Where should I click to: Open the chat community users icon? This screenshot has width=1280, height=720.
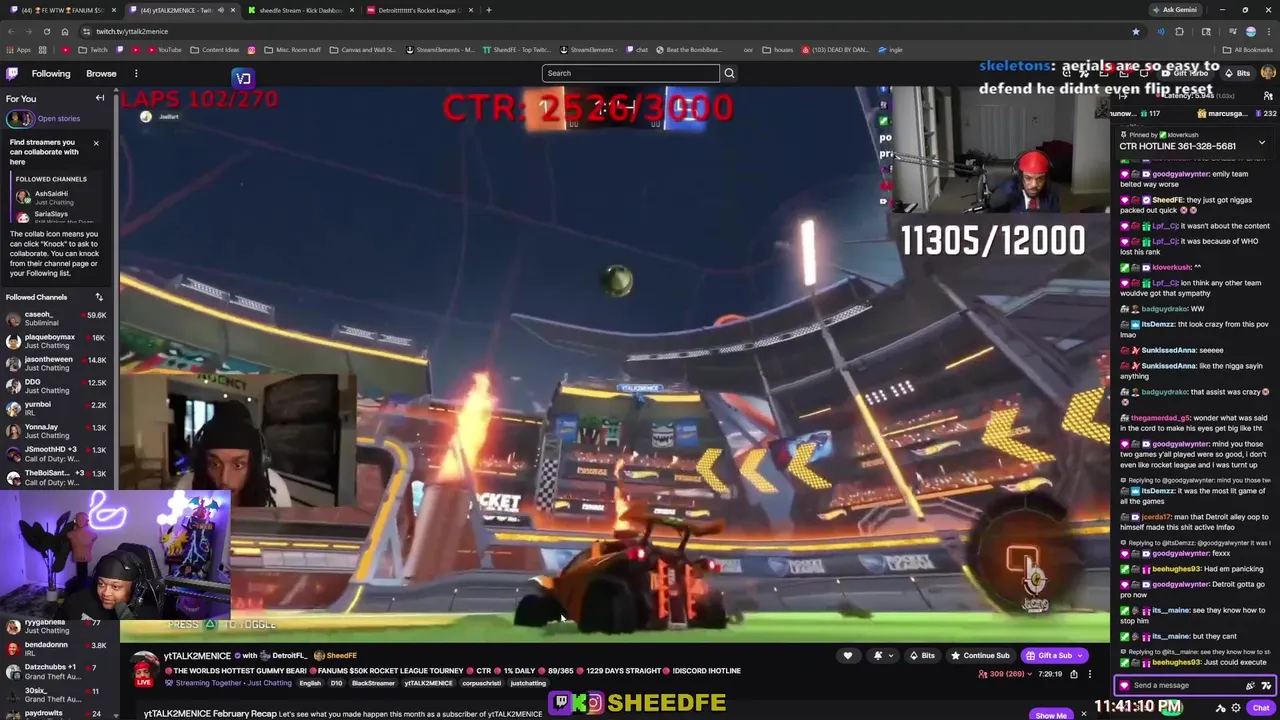click(x=1268, y=96)
